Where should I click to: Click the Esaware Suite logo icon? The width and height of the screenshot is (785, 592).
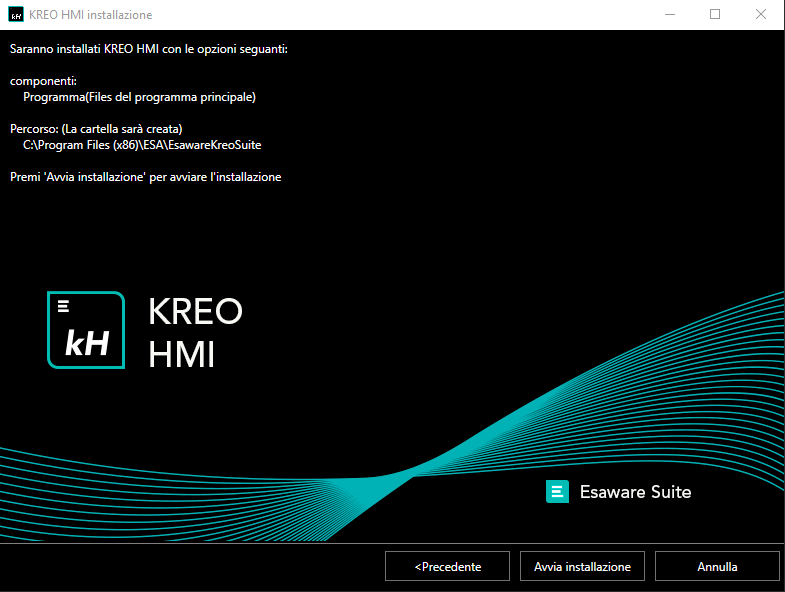click(x=557, y=492)
